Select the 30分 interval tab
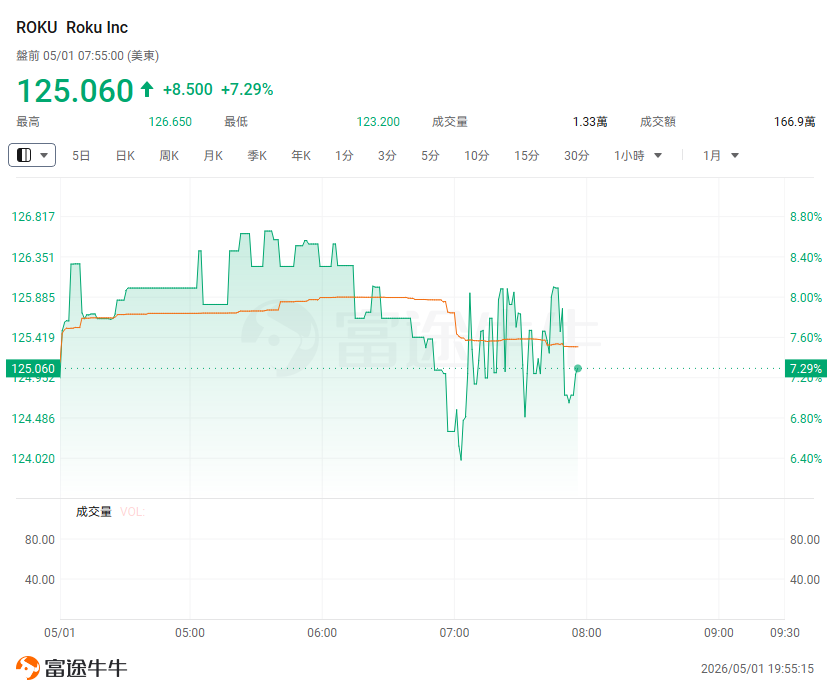This screenshot has width=830, height=695. pos(576,156)
